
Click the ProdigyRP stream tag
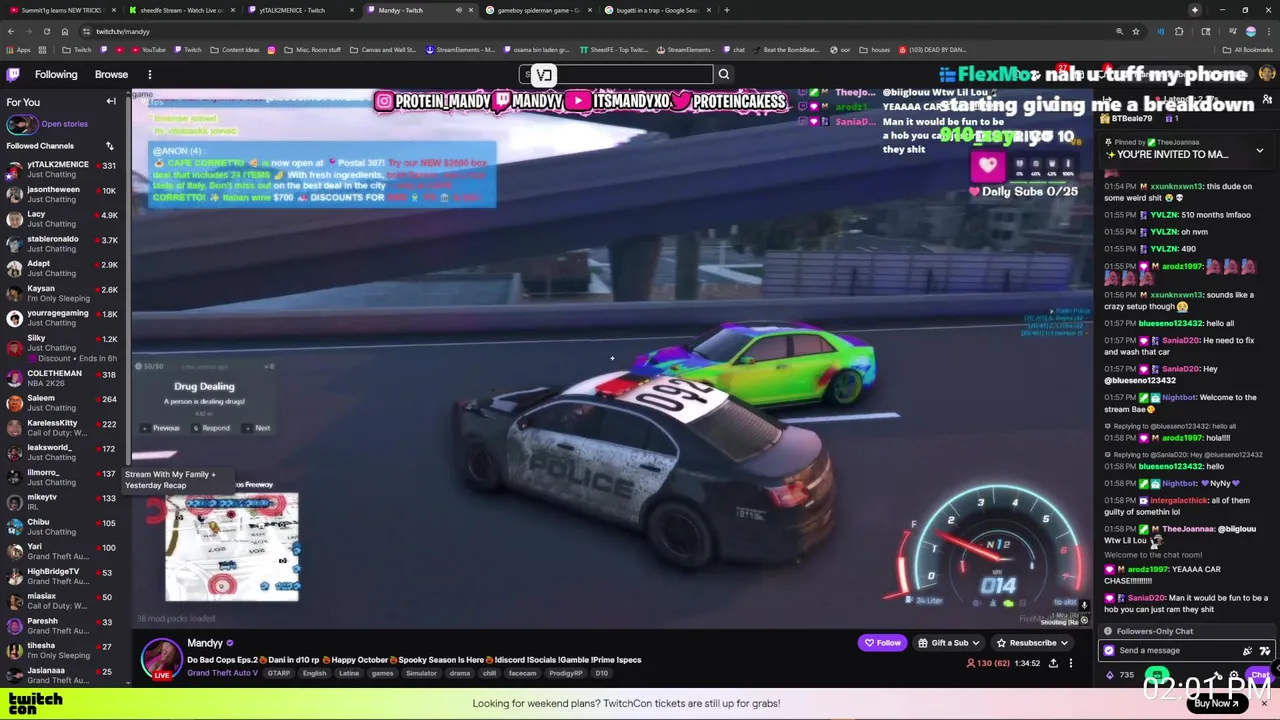coord(566,673)
